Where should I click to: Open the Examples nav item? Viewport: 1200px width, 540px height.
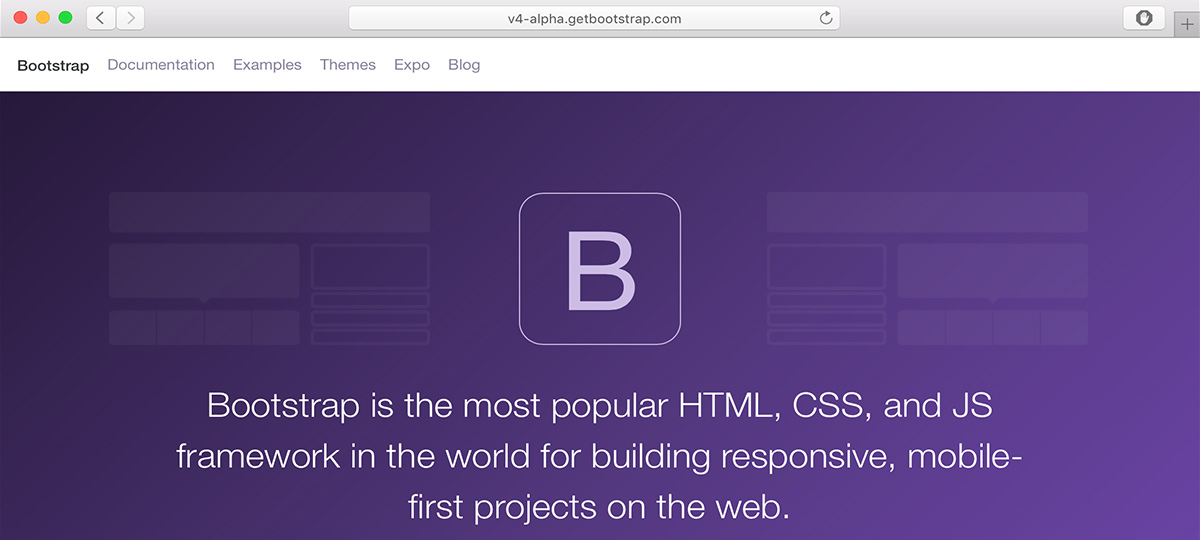(267, 65)
